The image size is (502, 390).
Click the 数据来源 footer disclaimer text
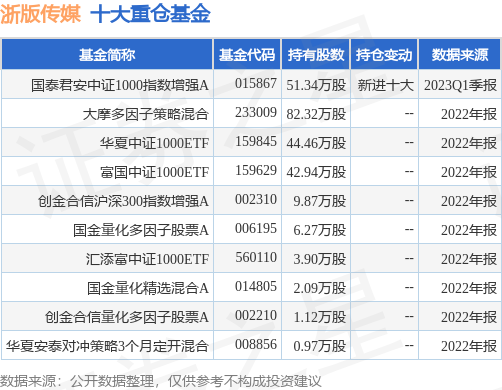point(160,381)
